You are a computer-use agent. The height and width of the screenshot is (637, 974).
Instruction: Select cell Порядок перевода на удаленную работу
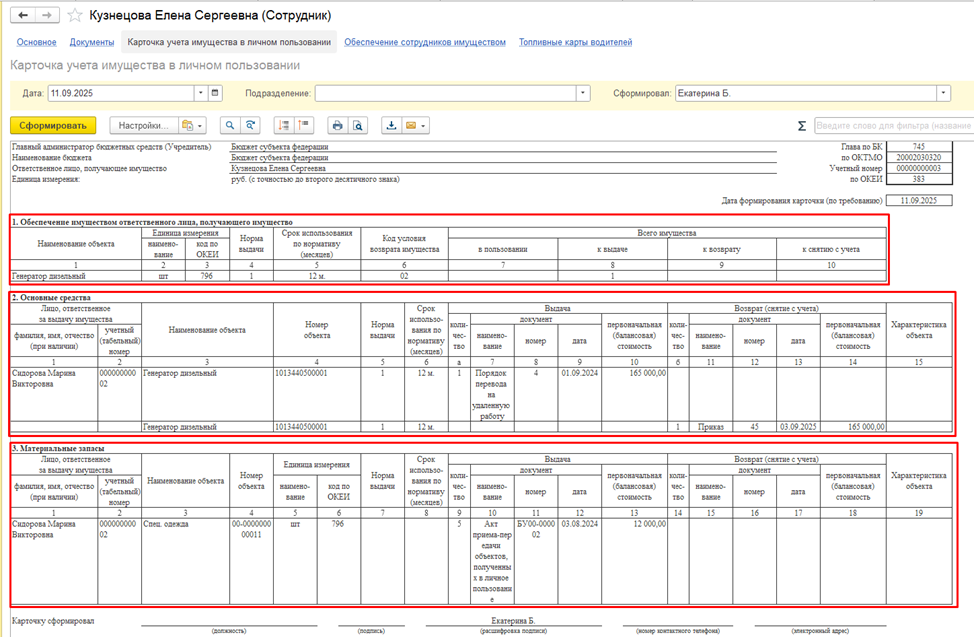[492, 395]
